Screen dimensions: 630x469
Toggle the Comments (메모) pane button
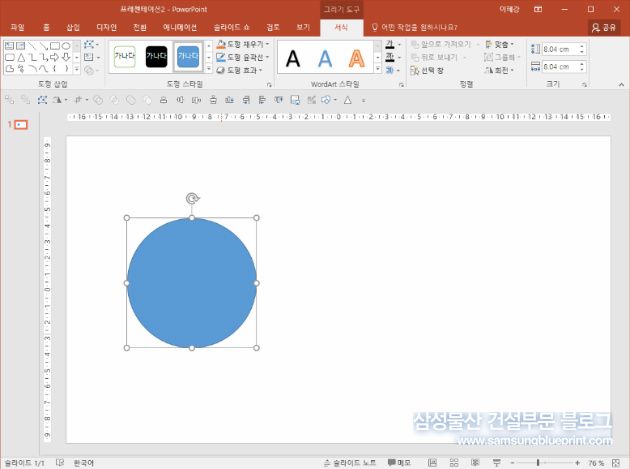(x=399, y=463)
